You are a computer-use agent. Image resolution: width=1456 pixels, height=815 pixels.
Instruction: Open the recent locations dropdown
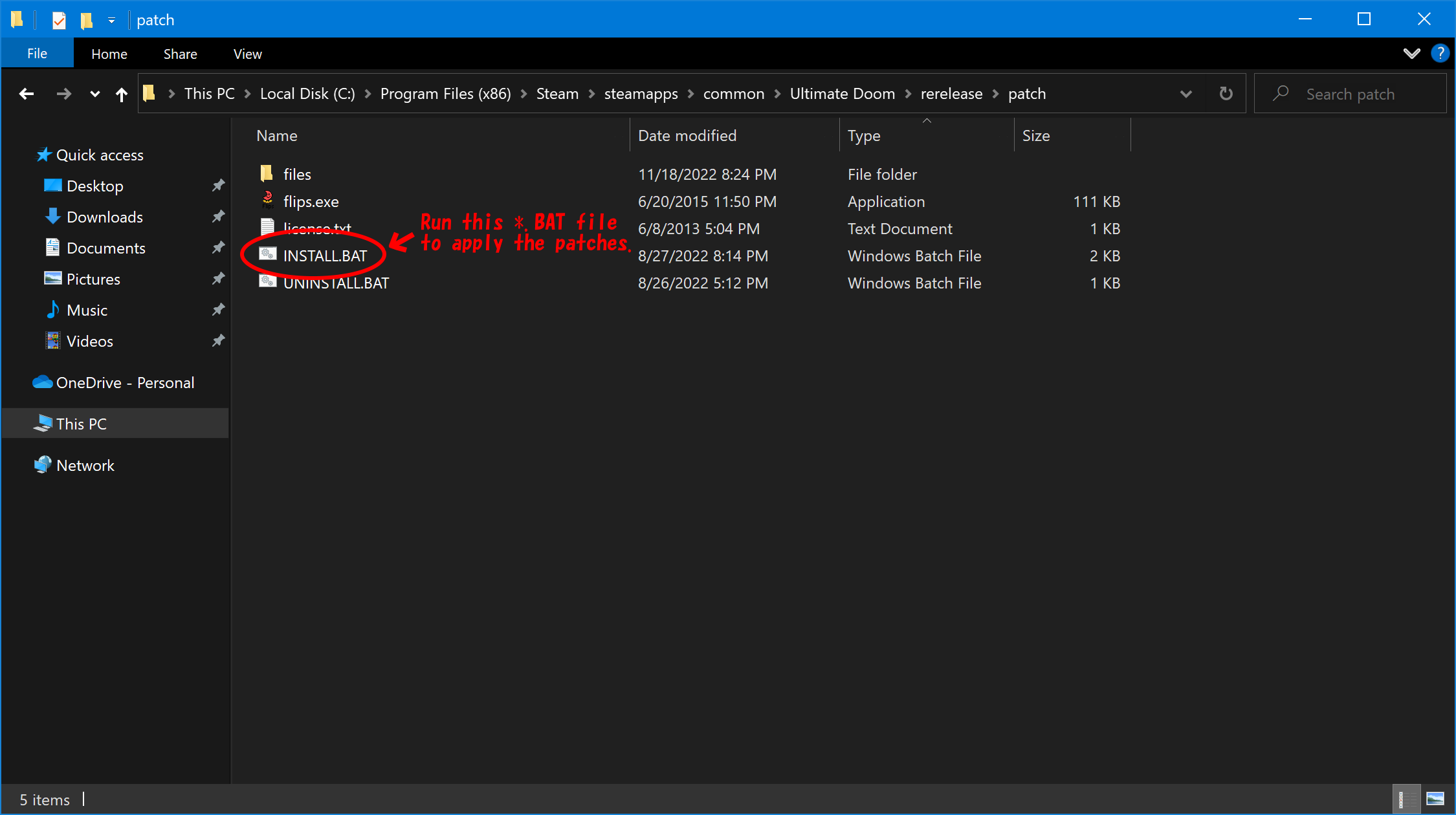[95, 94]
